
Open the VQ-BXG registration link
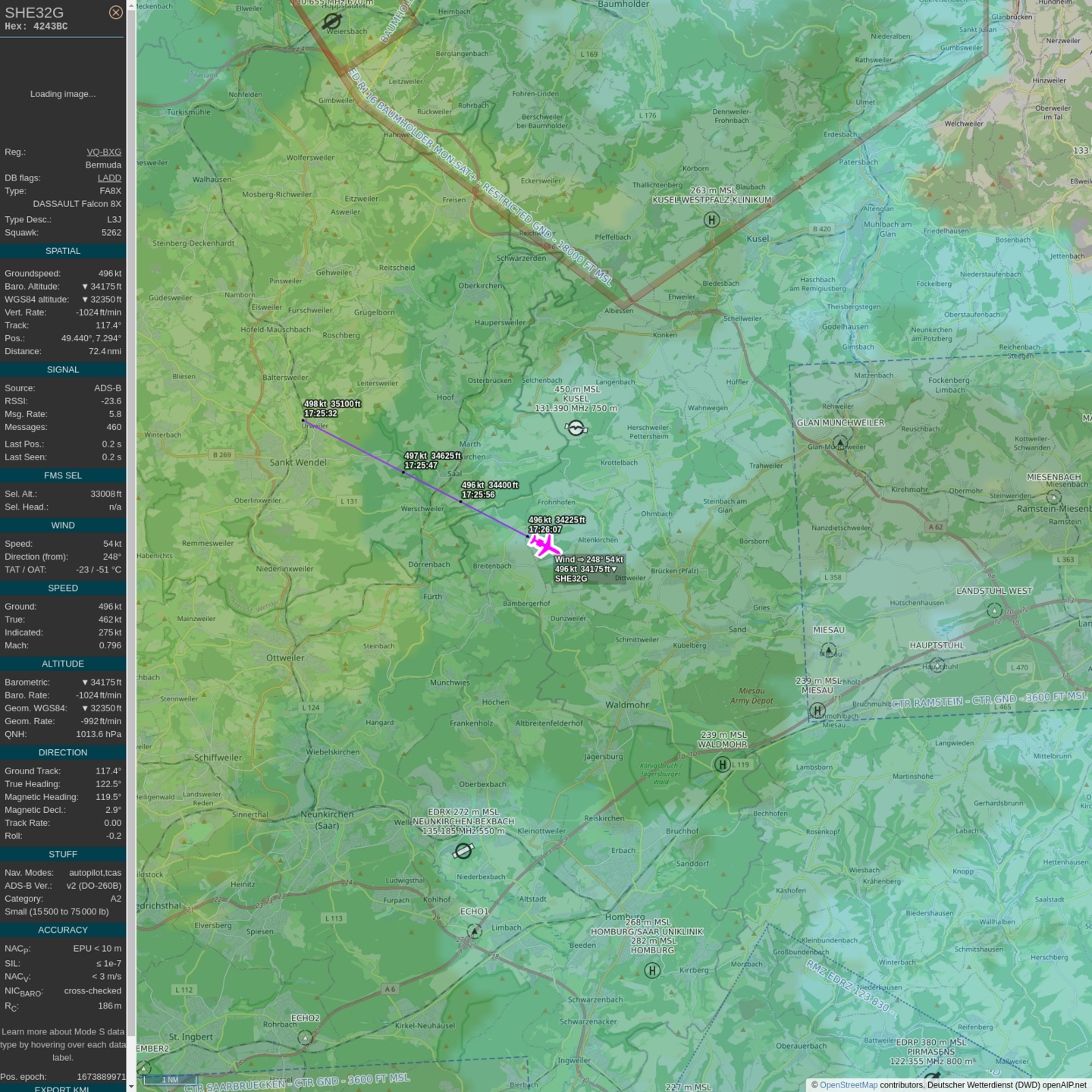(x=104, y=152)
